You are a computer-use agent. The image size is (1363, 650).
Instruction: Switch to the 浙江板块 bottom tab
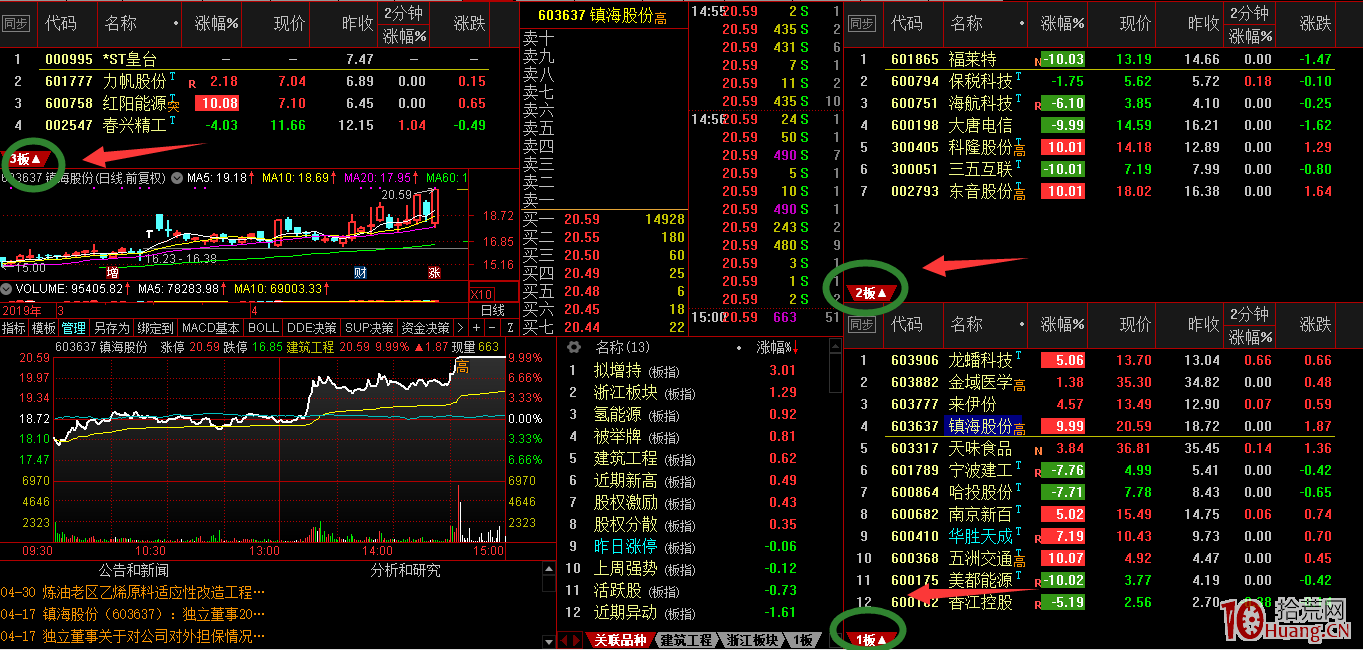(x=751, y=640)
